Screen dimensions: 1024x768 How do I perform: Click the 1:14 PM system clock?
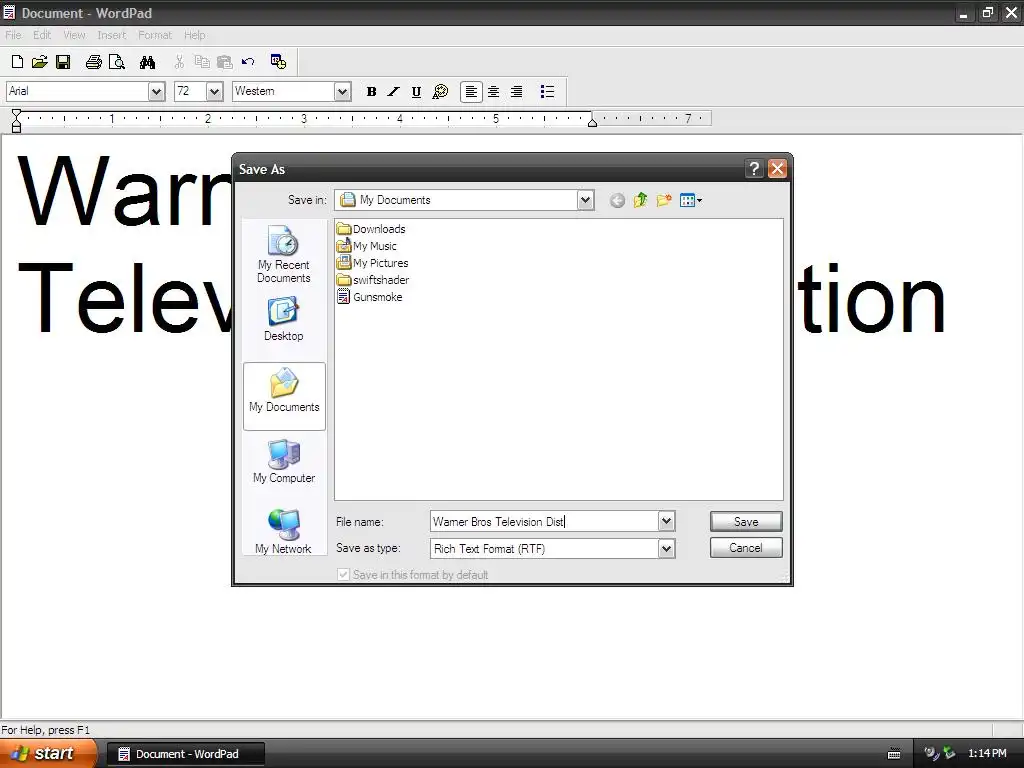(x=987, y=754)
